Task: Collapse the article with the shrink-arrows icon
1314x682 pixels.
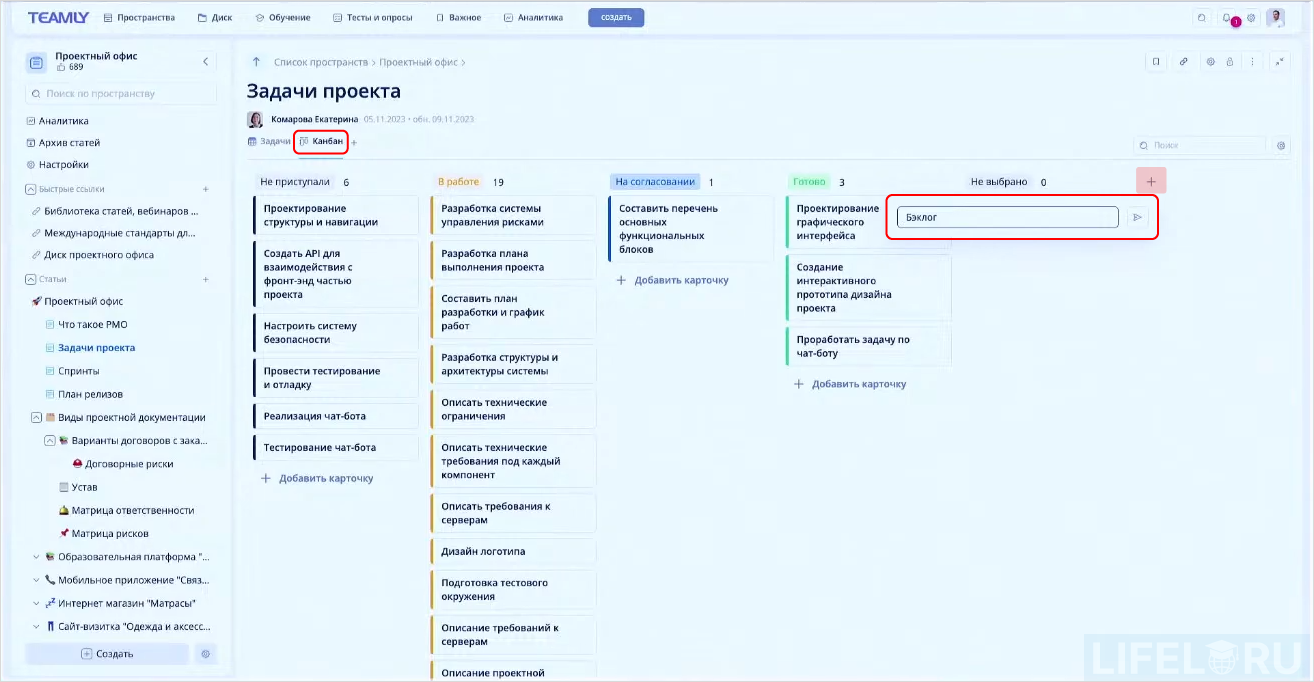Action: 1280,62
